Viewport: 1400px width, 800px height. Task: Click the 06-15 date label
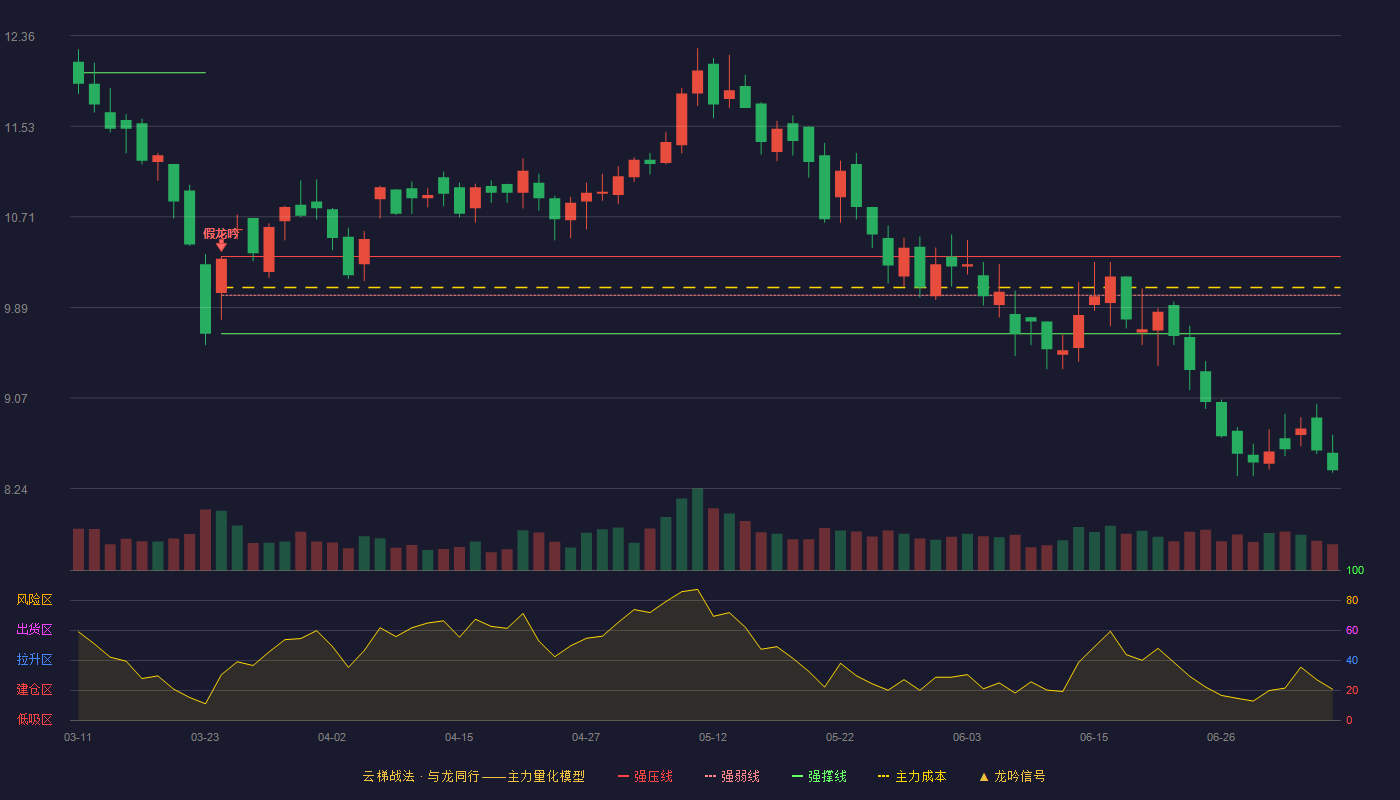pyautogui.click(x=1094, y=737)
